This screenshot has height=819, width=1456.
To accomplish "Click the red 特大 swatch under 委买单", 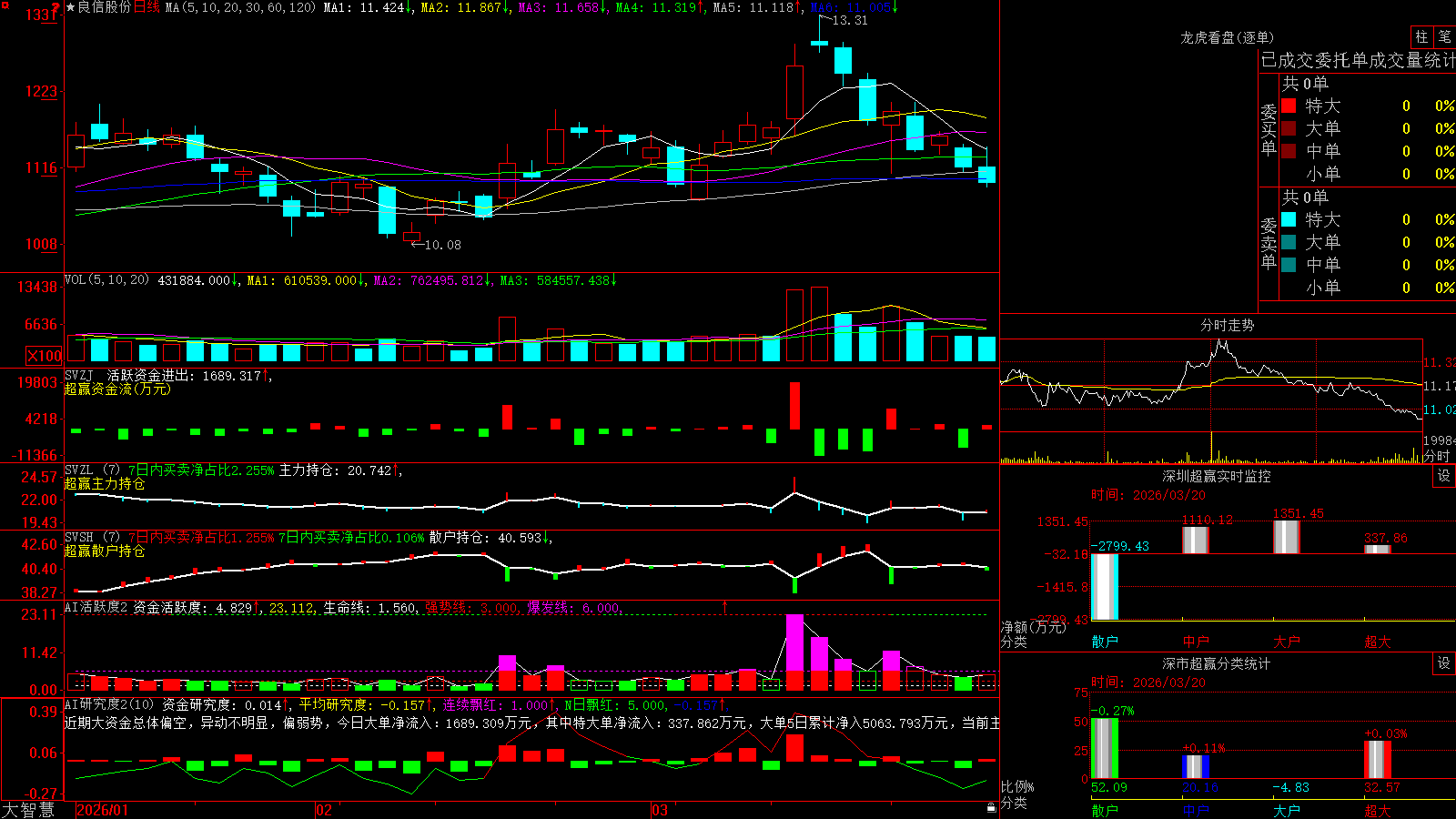I will 1289,106.
